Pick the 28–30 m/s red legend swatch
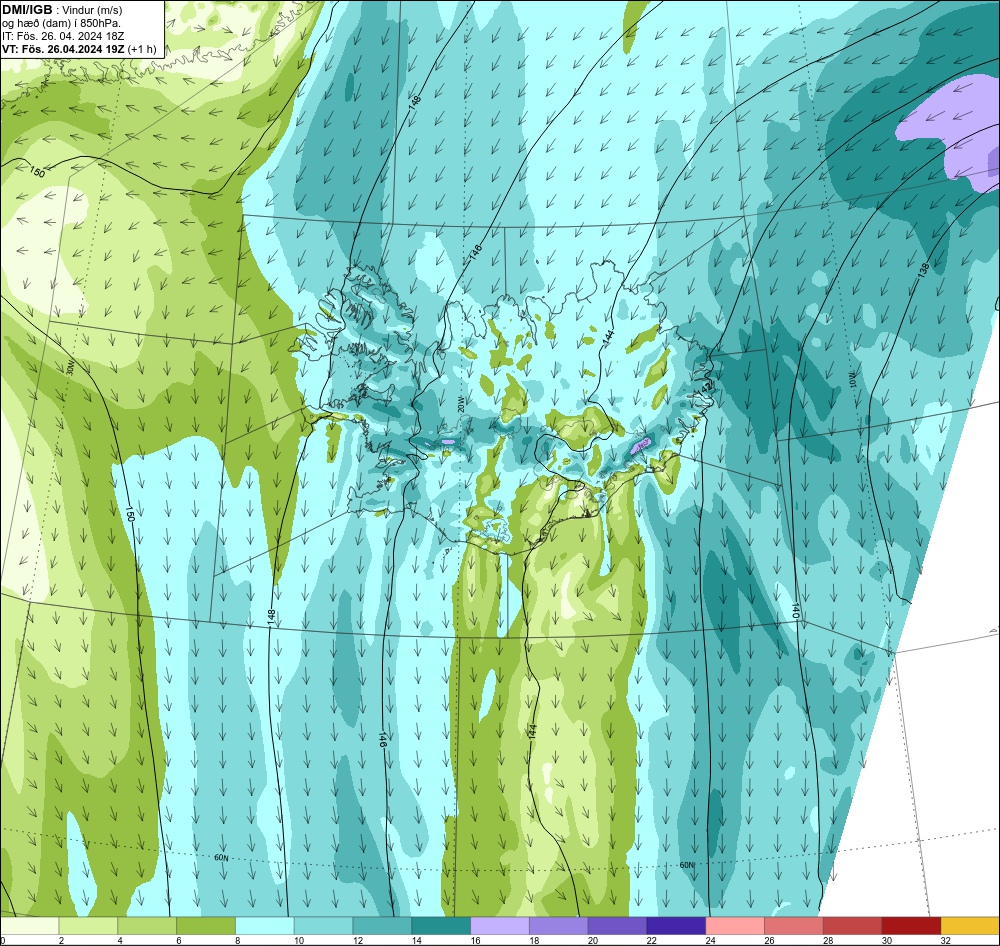The image size is (1000, 946). pyautogui.click(x=852, y=926)
